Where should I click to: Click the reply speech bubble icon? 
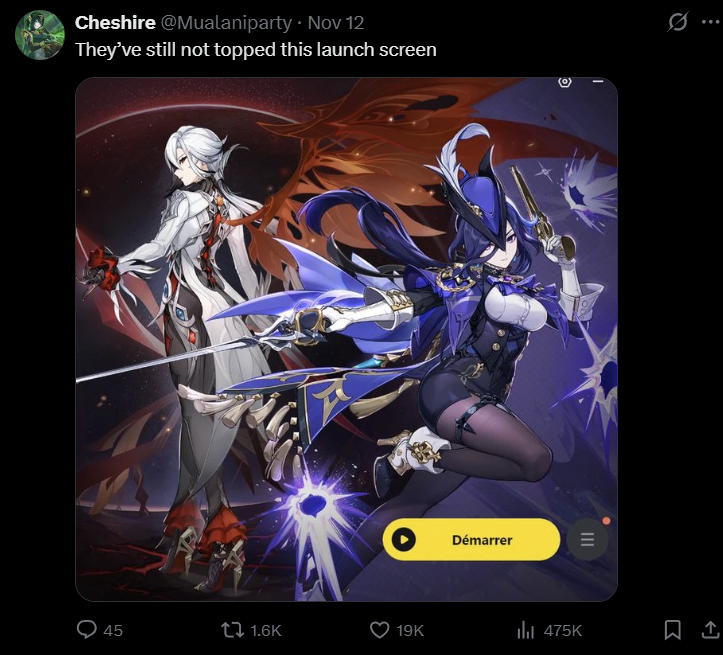(87, 630)
